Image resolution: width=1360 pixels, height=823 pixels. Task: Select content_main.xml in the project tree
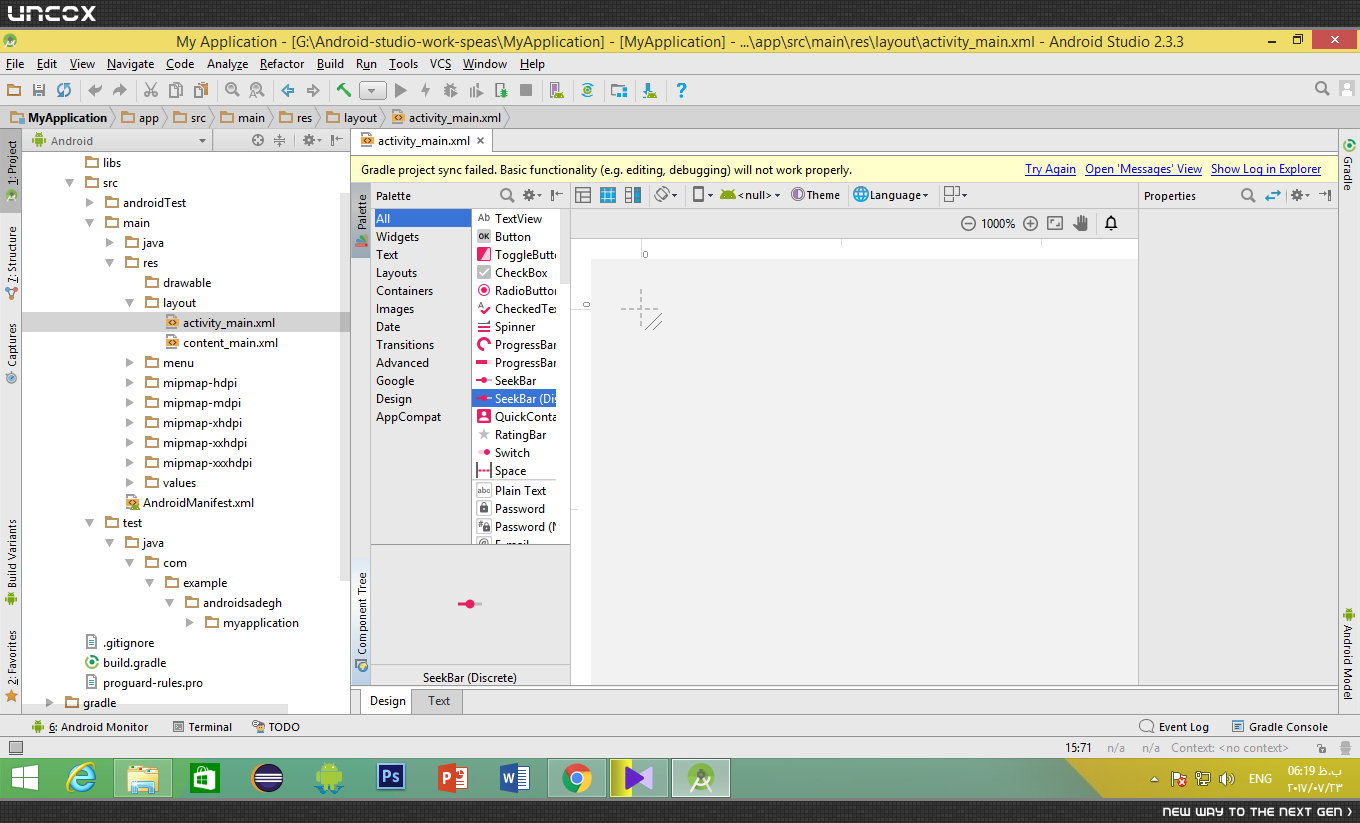coord(230,343)
